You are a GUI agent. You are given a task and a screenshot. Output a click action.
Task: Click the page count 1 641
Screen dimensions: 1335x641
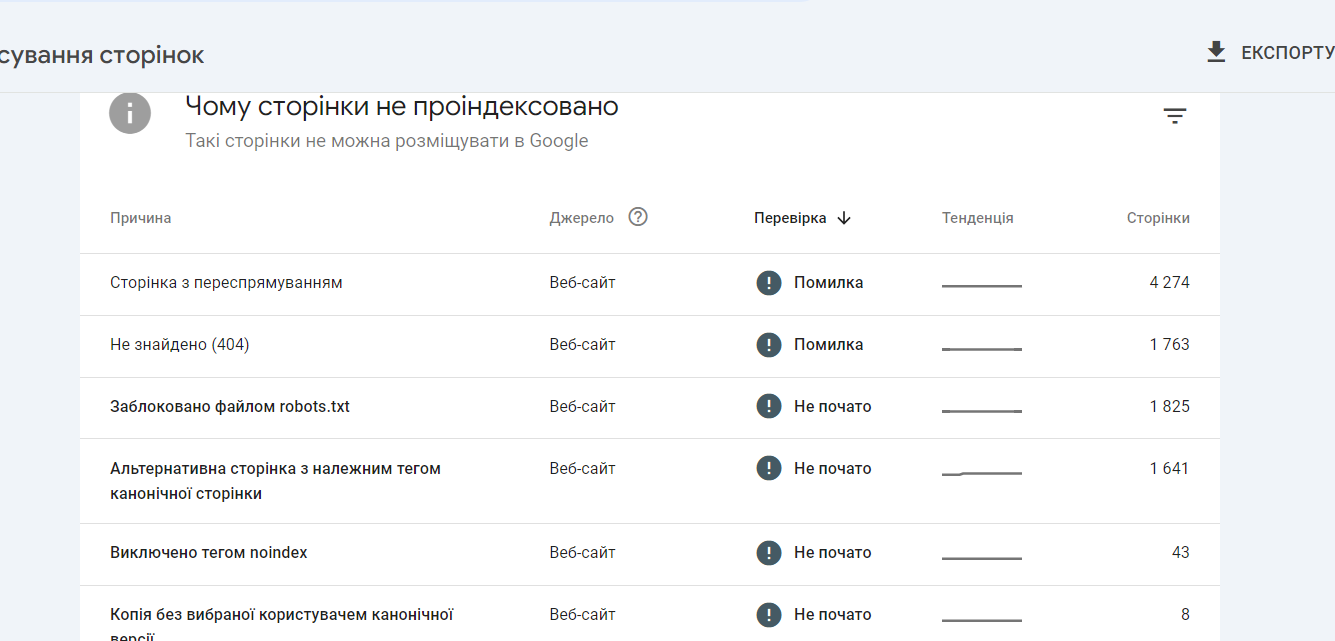(1169, 469)
